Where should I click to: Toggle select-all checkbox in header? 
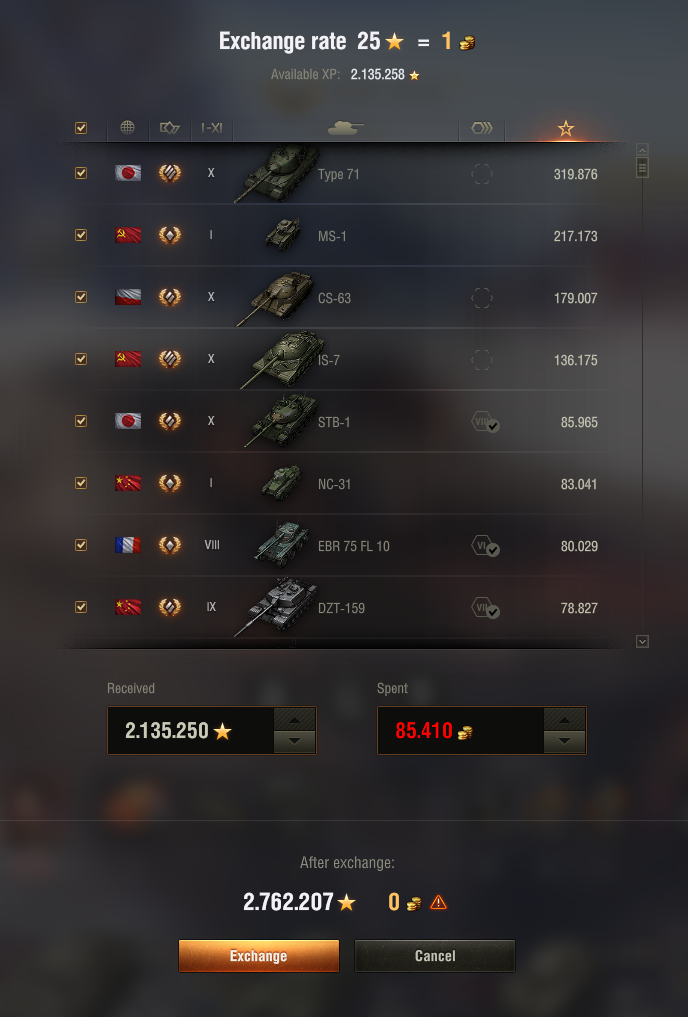point(81,128)
